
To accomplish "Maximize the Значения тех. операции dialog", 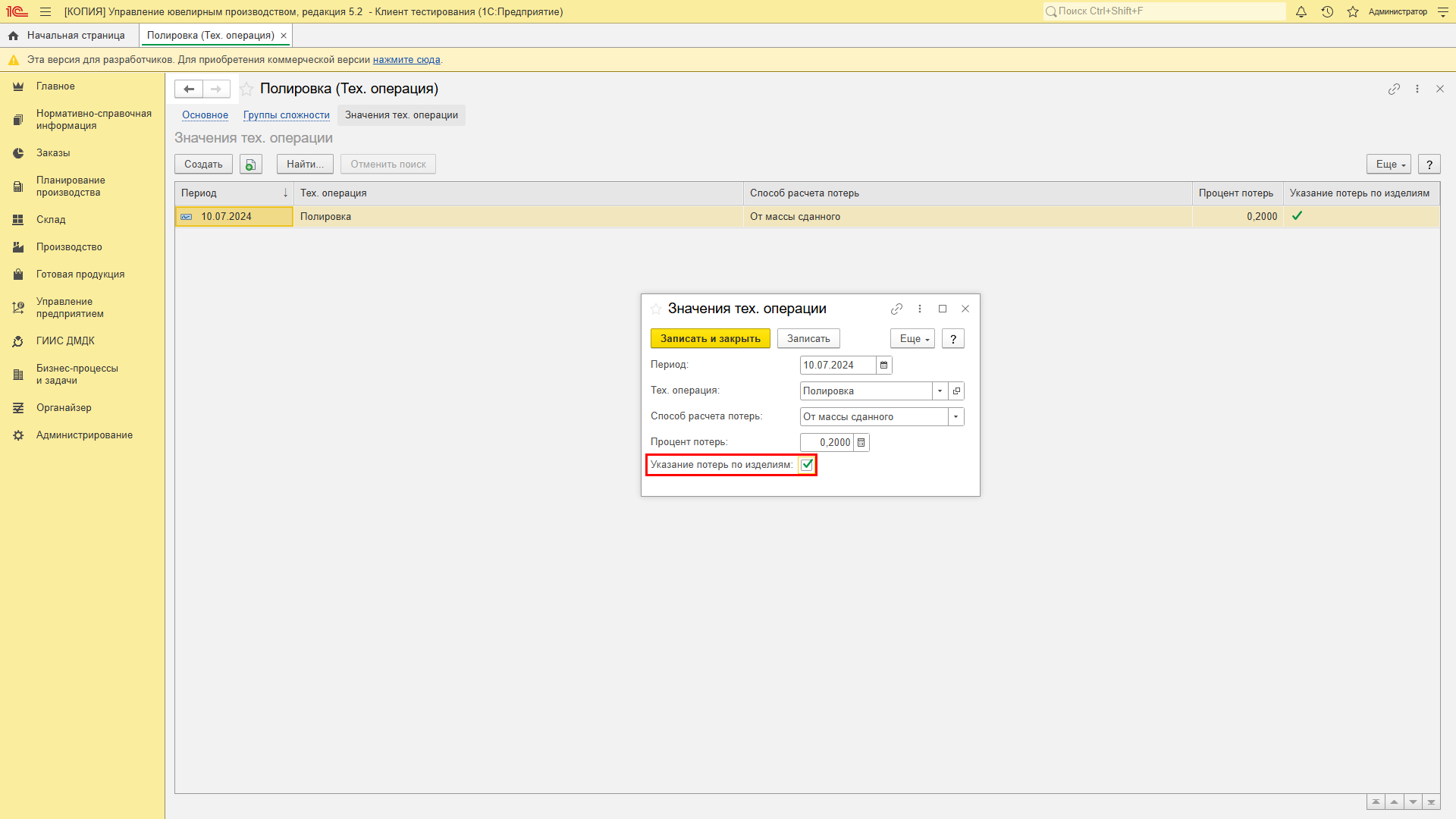I will [943, 309].
